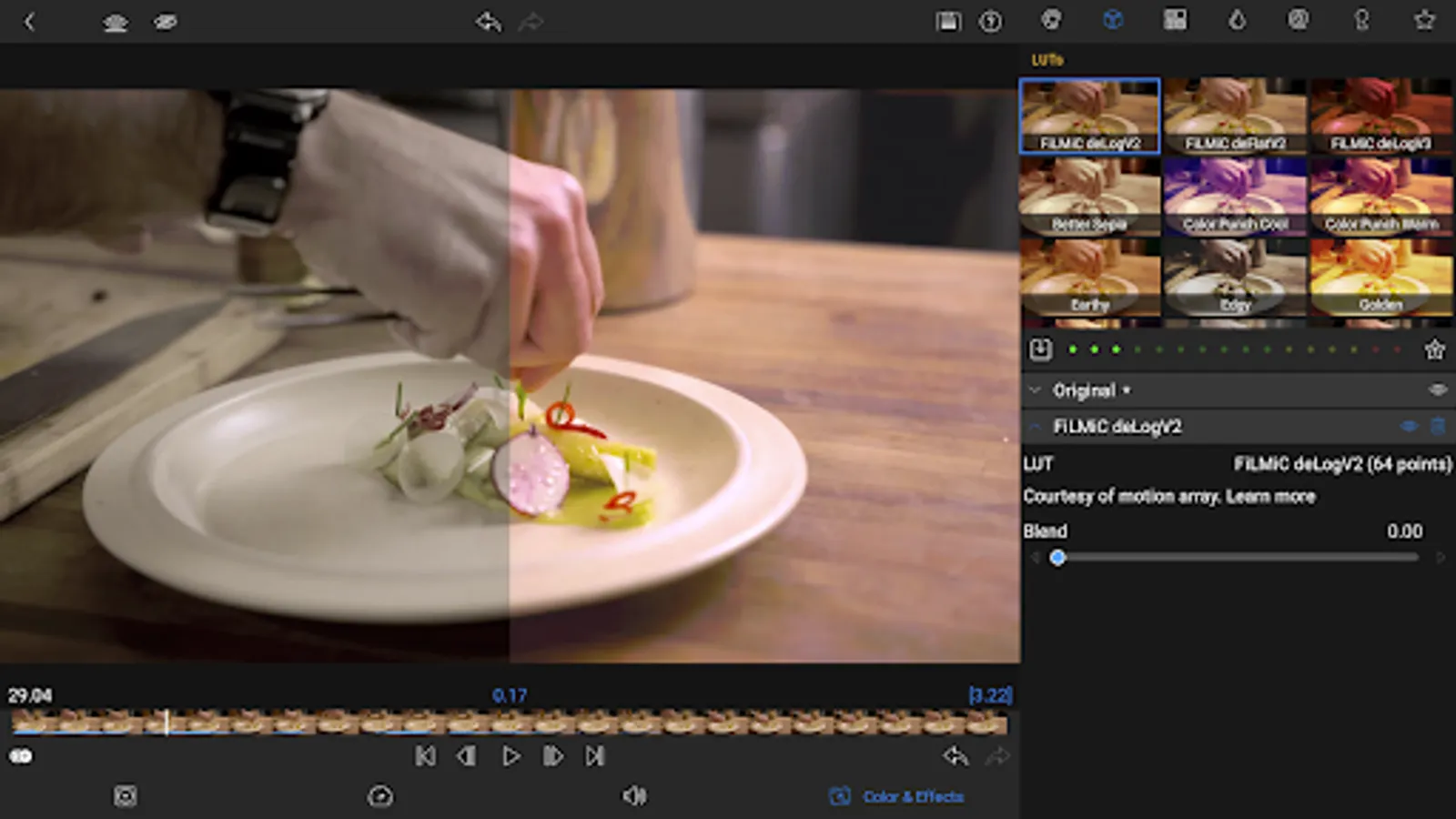This screenshot has width=1456, height=819.
Task: Open the Original dropdown arrow
Action: tap(1127, 390)
